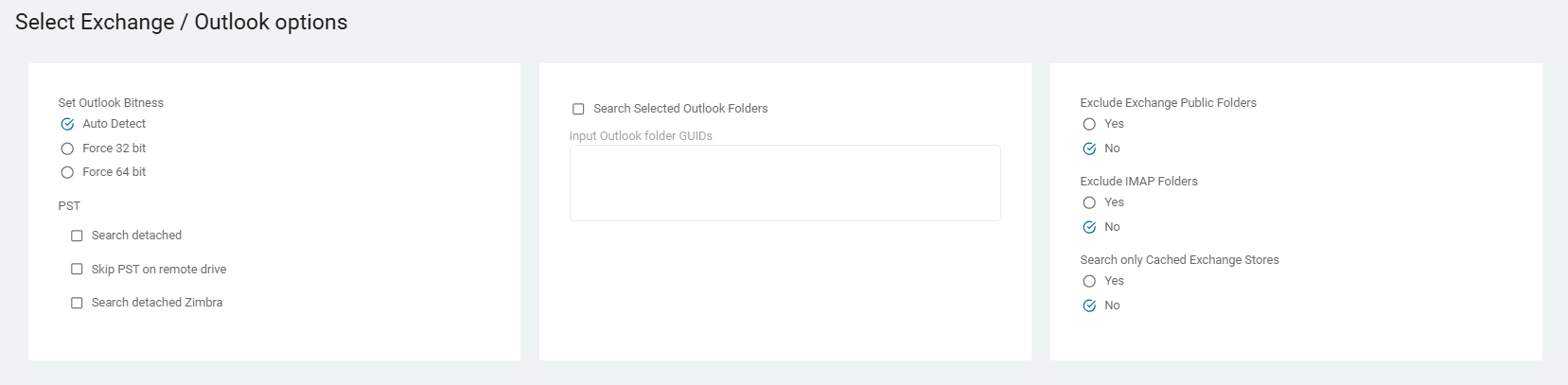Pick No for Search only Cached Exchange Stores

coord(1089,306)
